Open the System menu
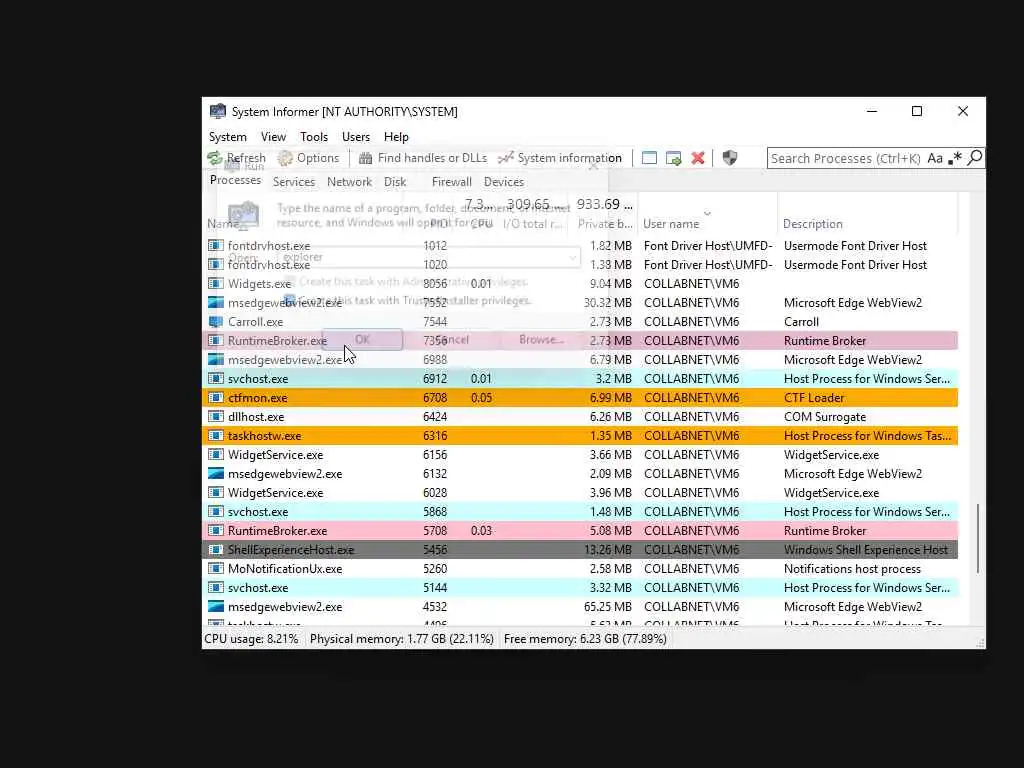The image size is (1024, 768). point(228,136)
